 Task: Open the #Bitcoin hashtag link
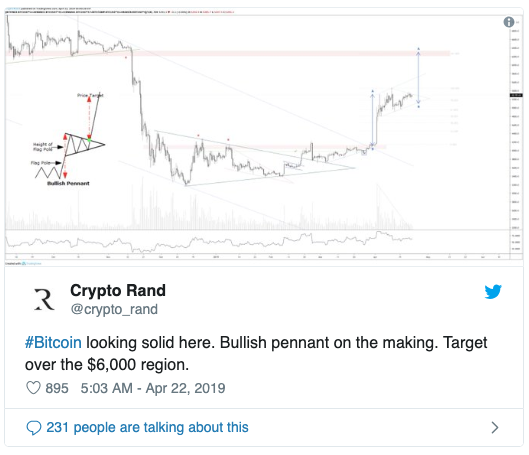tap(53, 343)
